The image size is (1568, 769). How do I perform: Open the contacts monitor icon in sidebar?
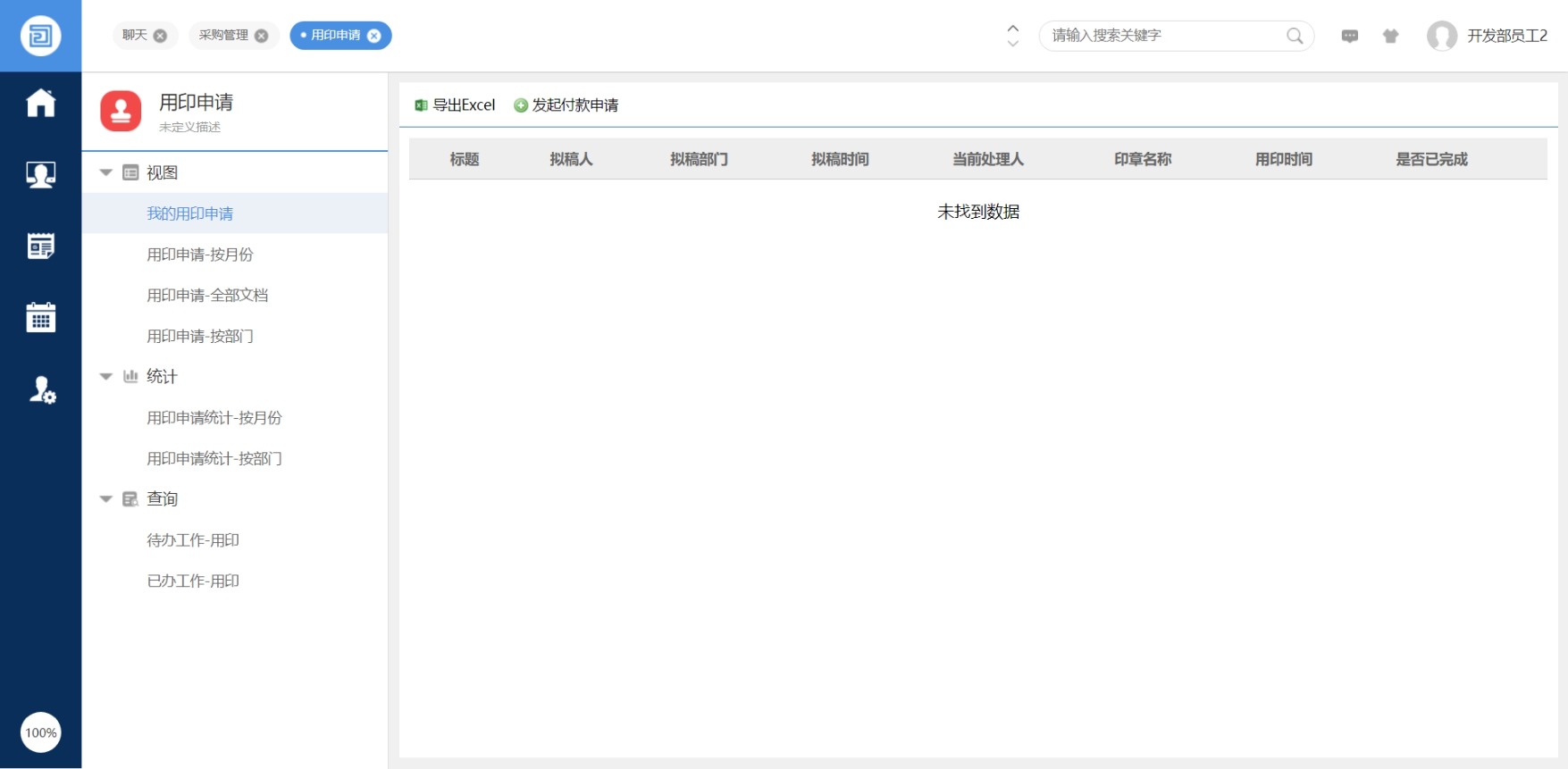tap(41, 174)
